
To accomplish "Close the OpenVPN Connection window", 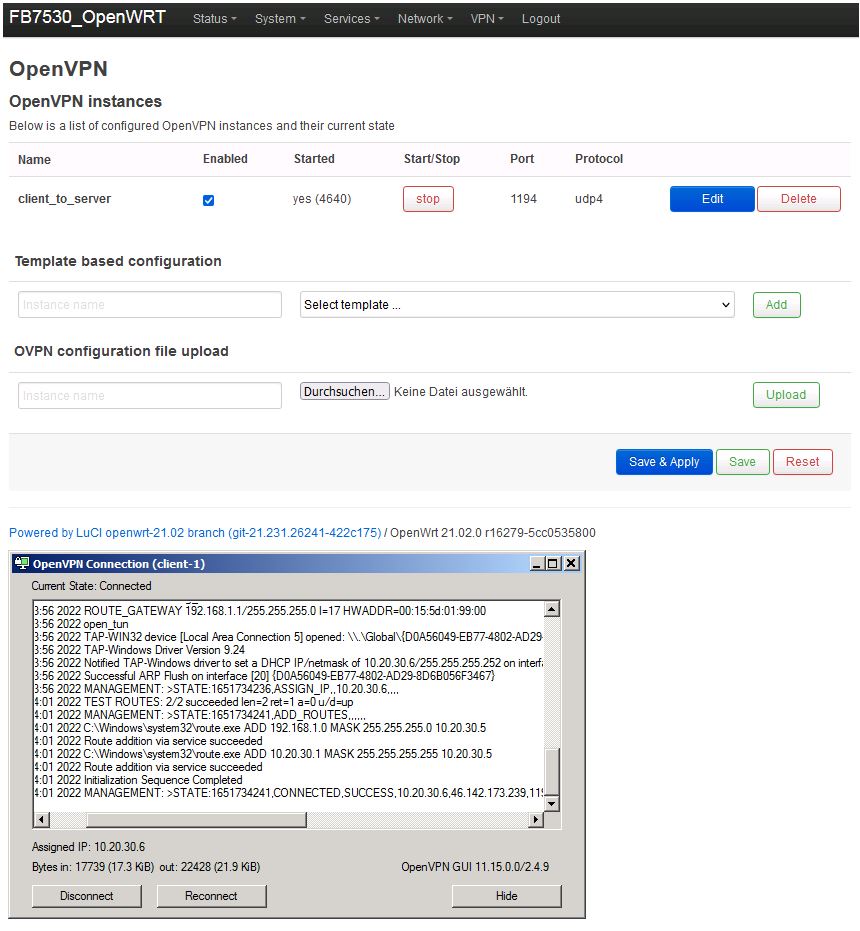I will tap(571, 563).
